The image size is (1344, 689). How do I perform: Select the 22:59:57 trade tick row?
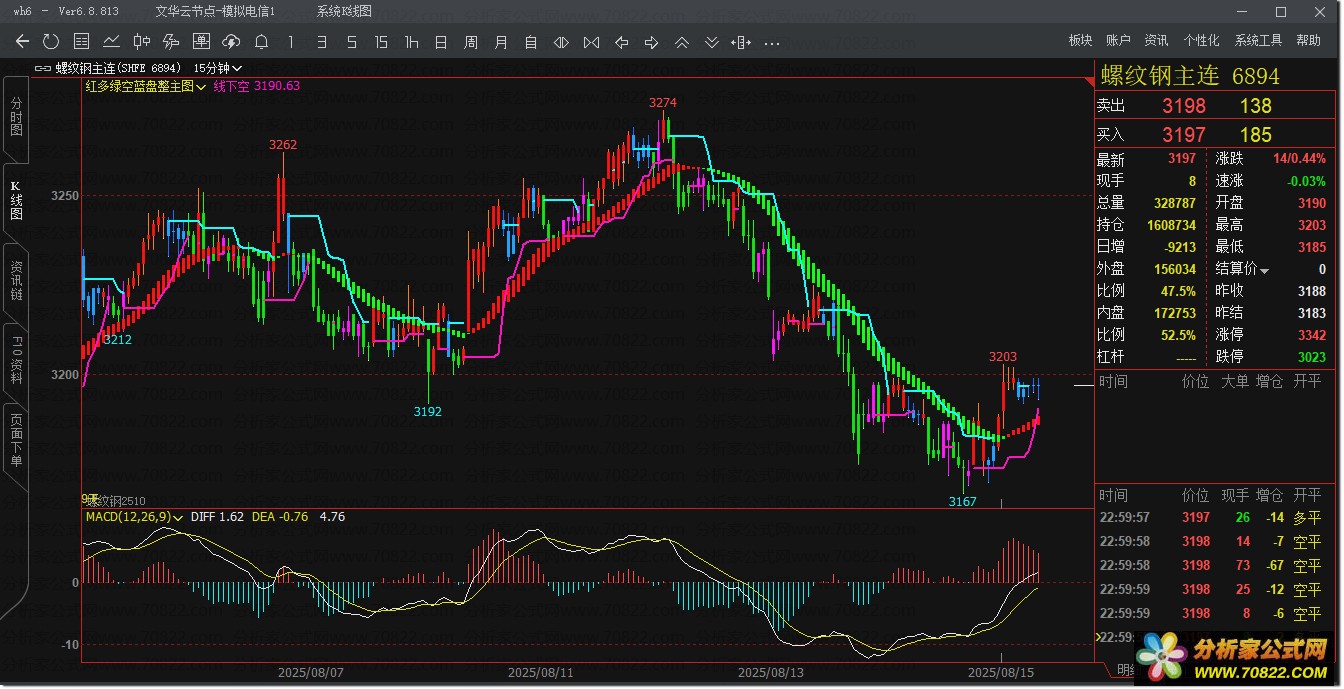pyautogui.click(x=1215, y=518)
